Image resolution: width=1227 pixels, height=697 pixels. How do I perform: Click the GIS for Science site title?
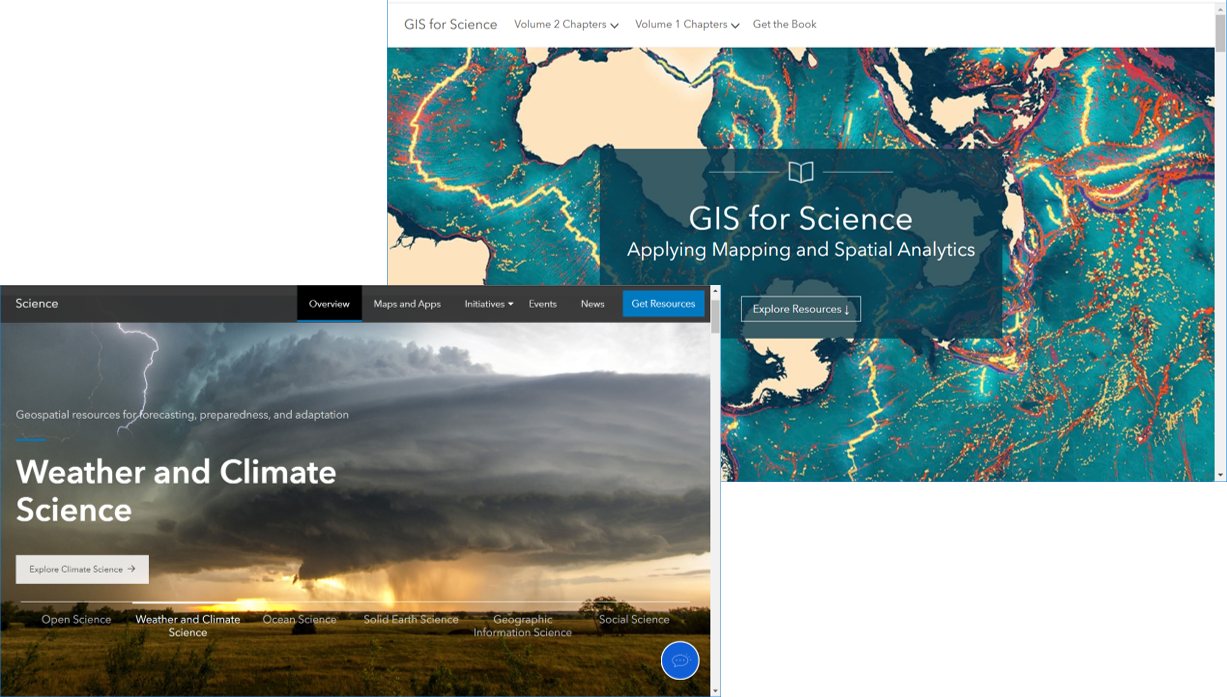point(450,25)
